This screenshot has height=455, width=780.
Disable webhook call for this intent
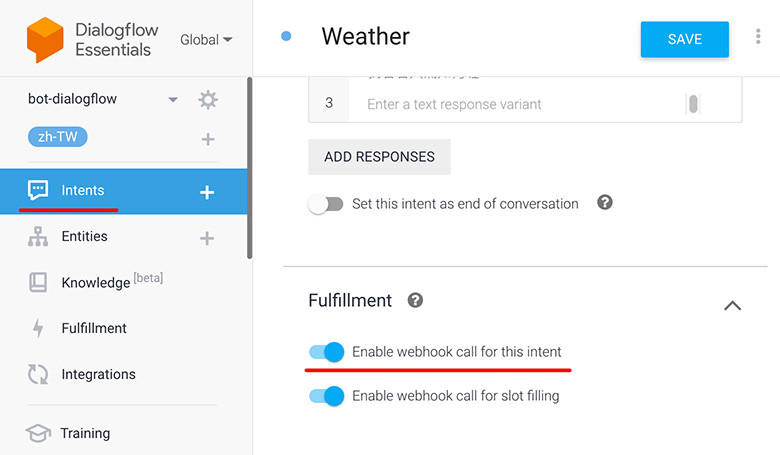point(327,352)
